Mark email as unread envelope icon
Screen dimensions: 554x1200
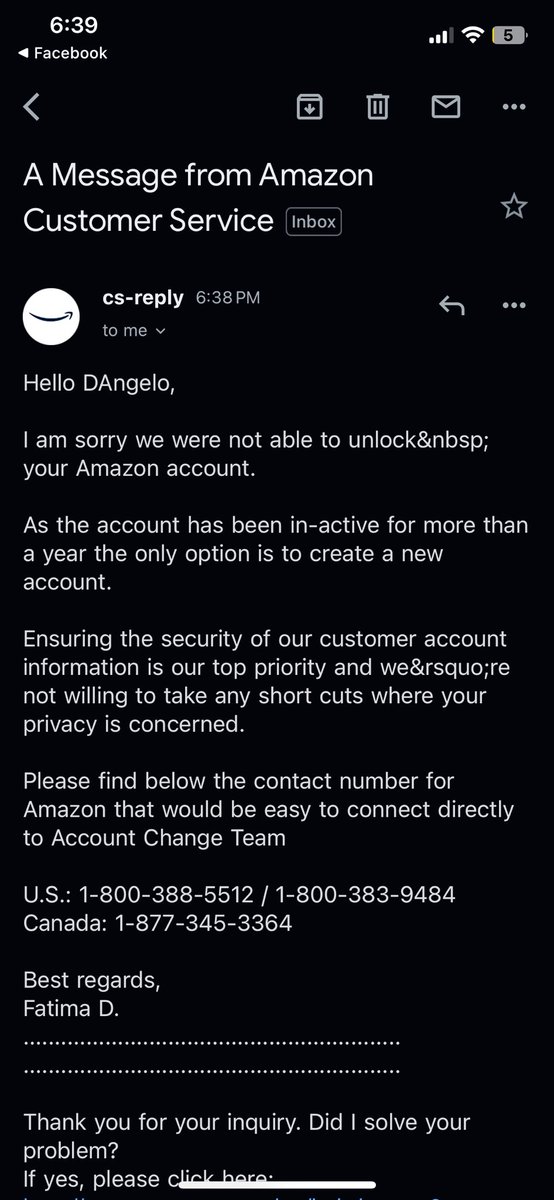(444, 106)
